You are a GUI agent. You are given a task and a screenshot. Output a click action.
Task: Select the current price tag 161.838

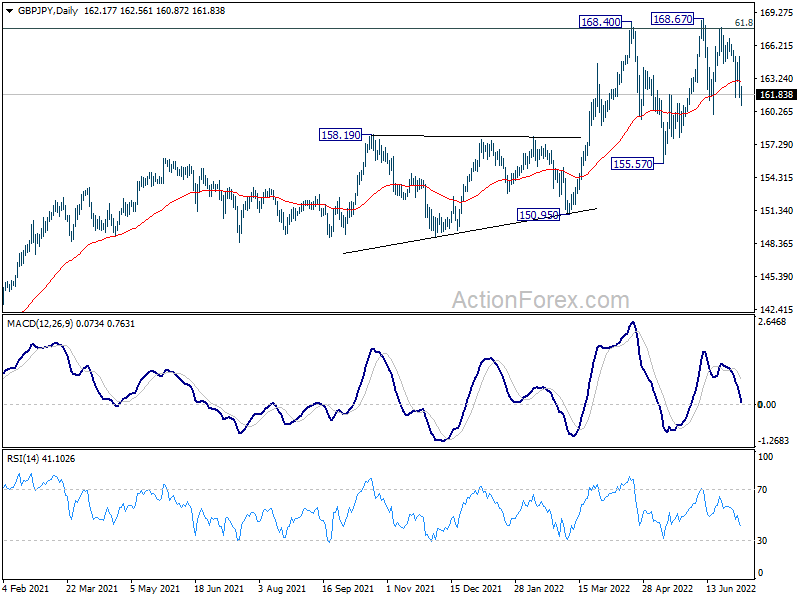777,94
